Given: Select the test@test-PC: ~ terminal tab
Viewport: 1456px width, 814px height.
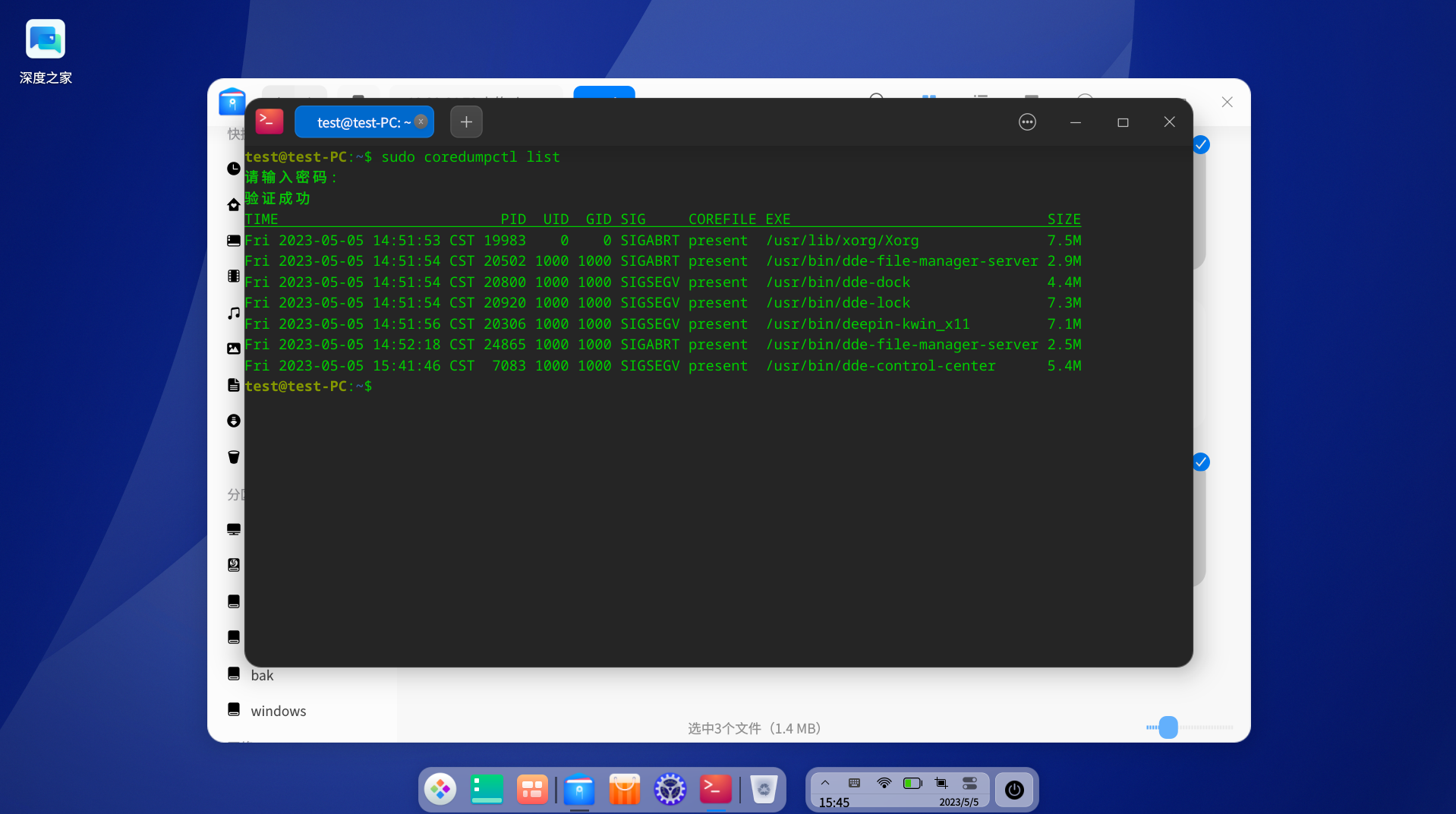Looking at the screenshot, I should coord(364,122).
